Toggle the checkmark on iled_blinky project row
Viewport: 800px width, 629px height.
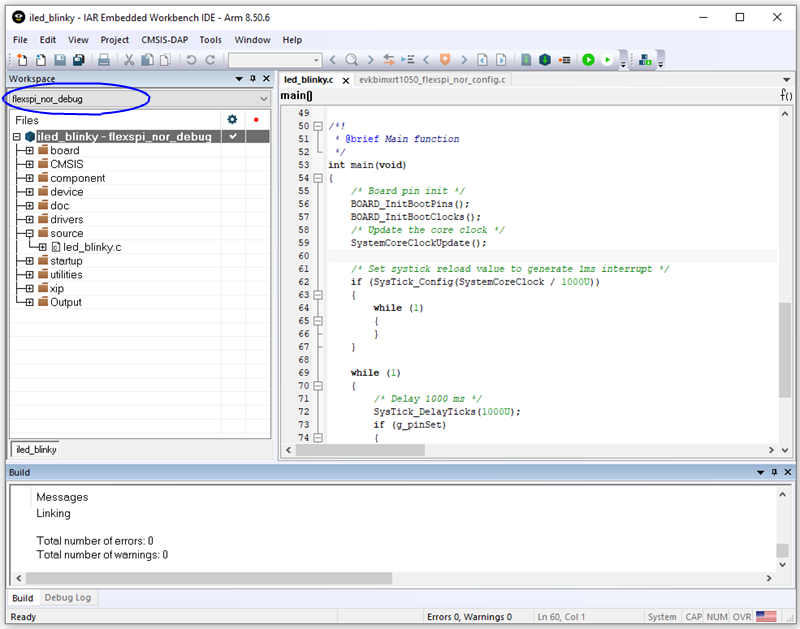(232, 136)
